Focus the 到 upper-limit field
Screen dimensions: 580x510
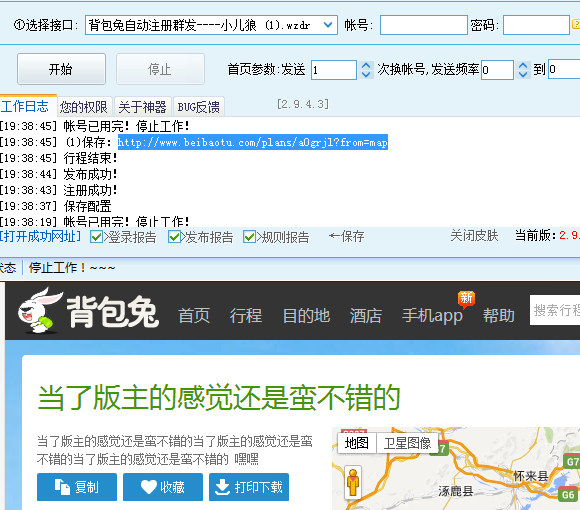pos(564,69)
